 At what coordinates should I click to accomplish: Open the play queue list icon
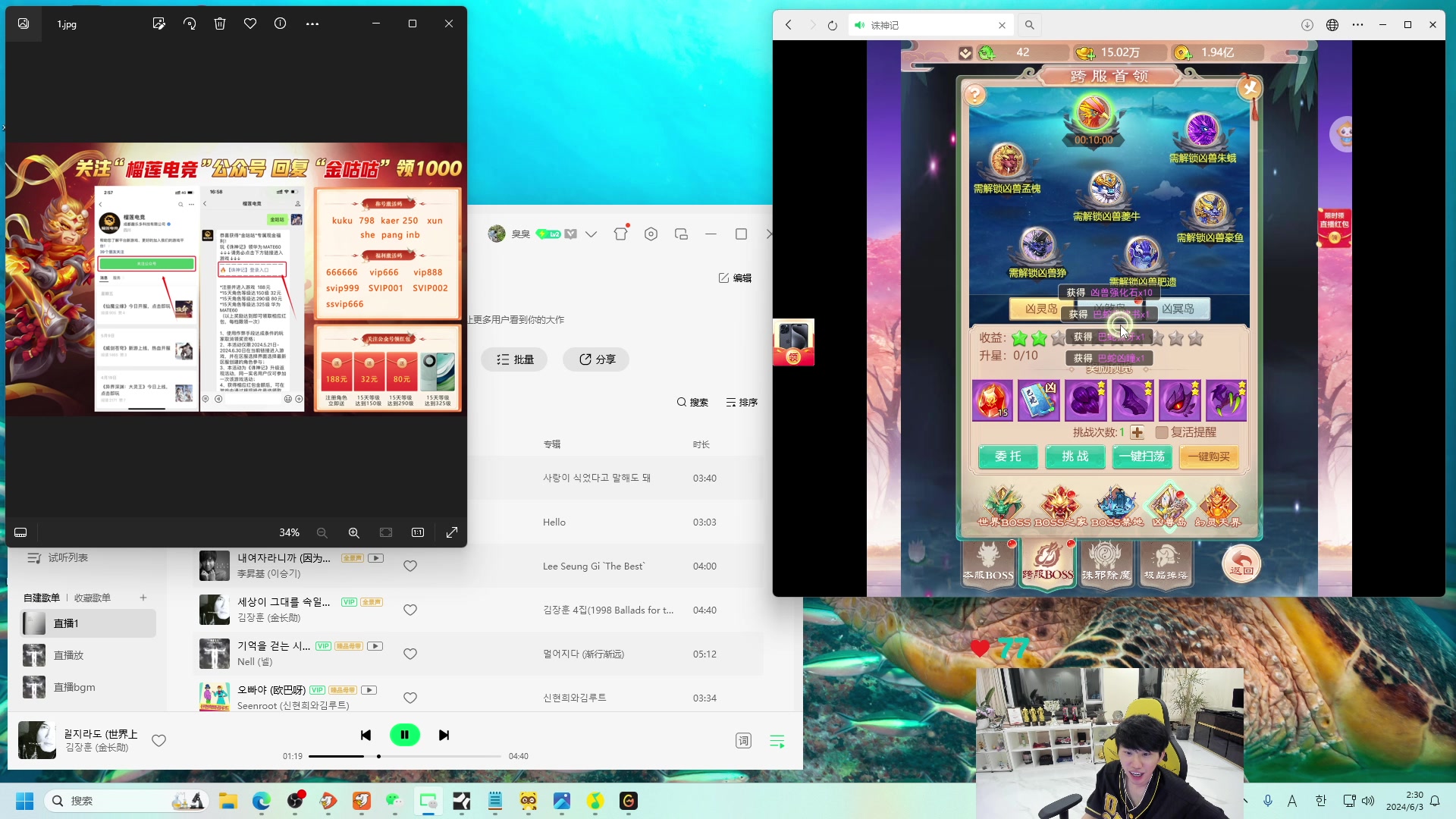[x=777, y=741]
